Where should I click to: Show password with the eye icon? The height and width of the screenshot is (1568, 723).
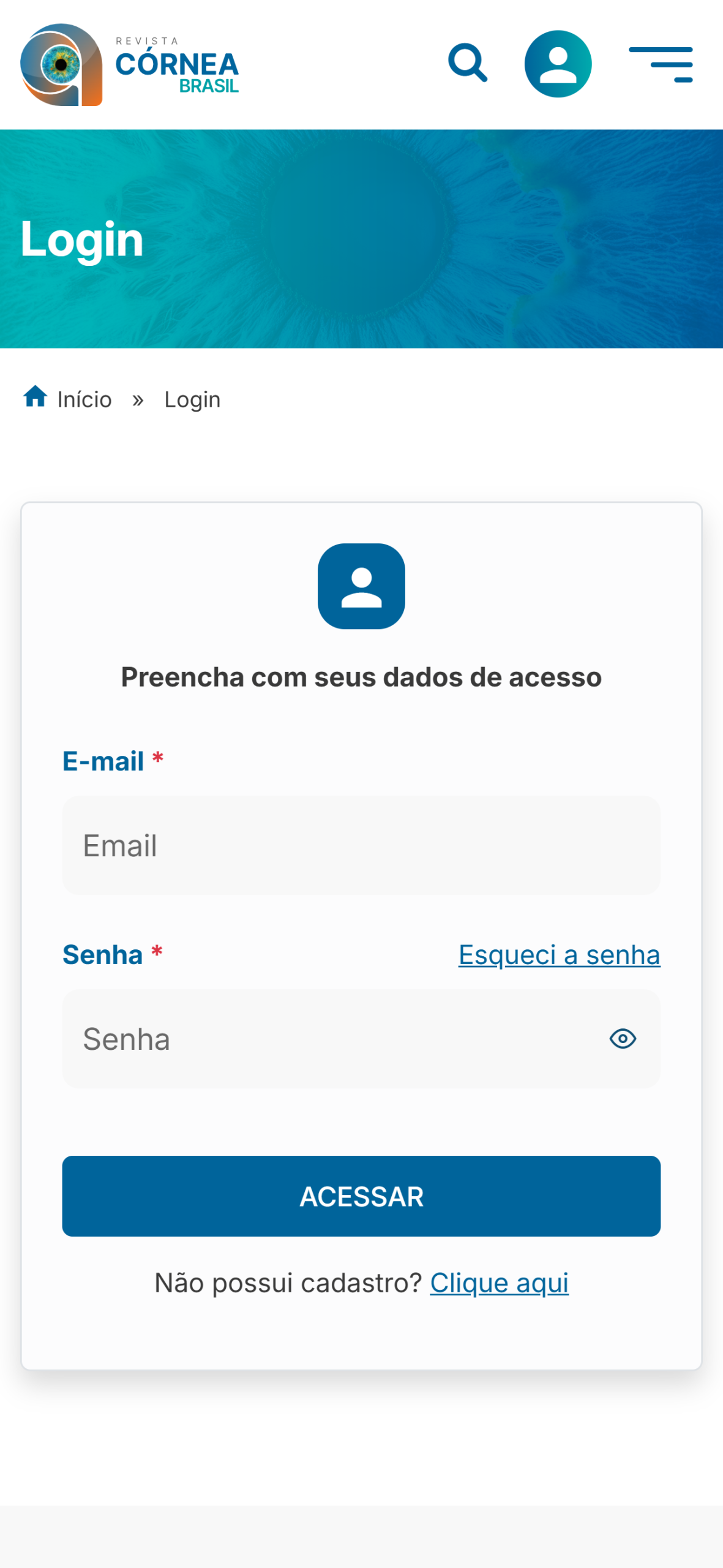[623, 1039]
